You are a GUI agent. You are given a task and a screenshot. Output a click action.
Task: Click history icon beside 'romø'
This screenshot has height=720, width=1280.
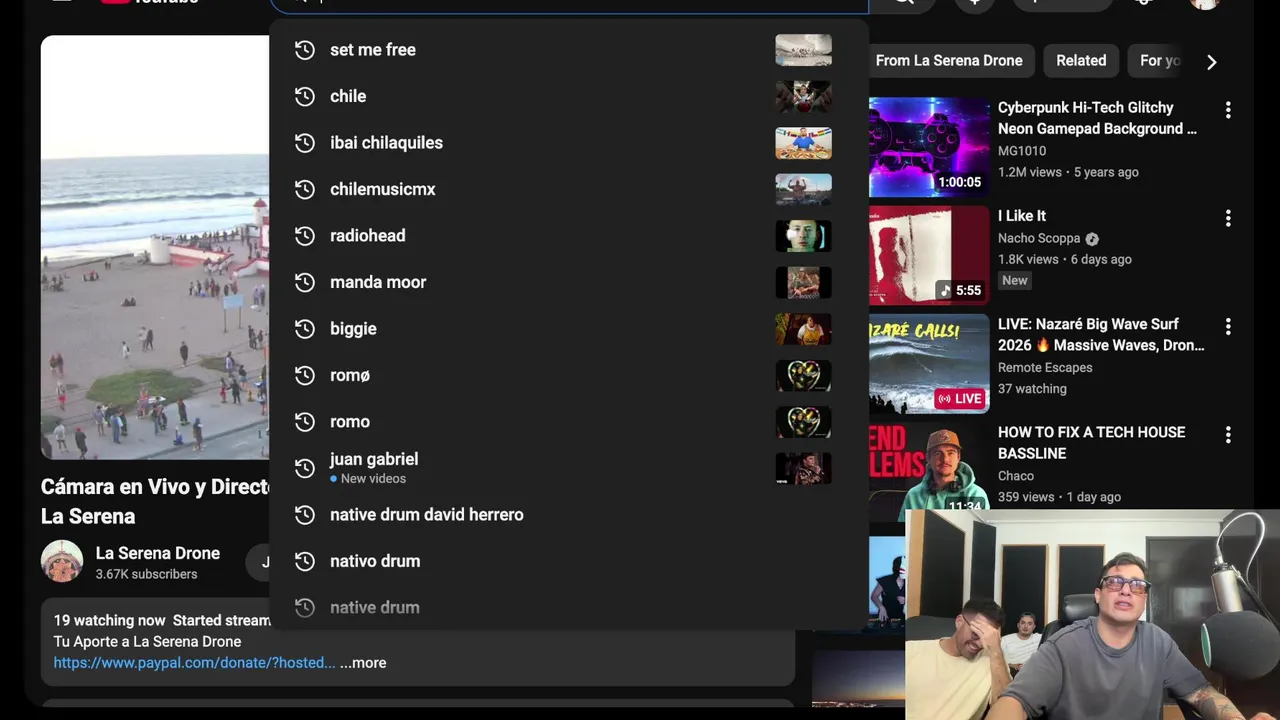(x=305, y=375)
